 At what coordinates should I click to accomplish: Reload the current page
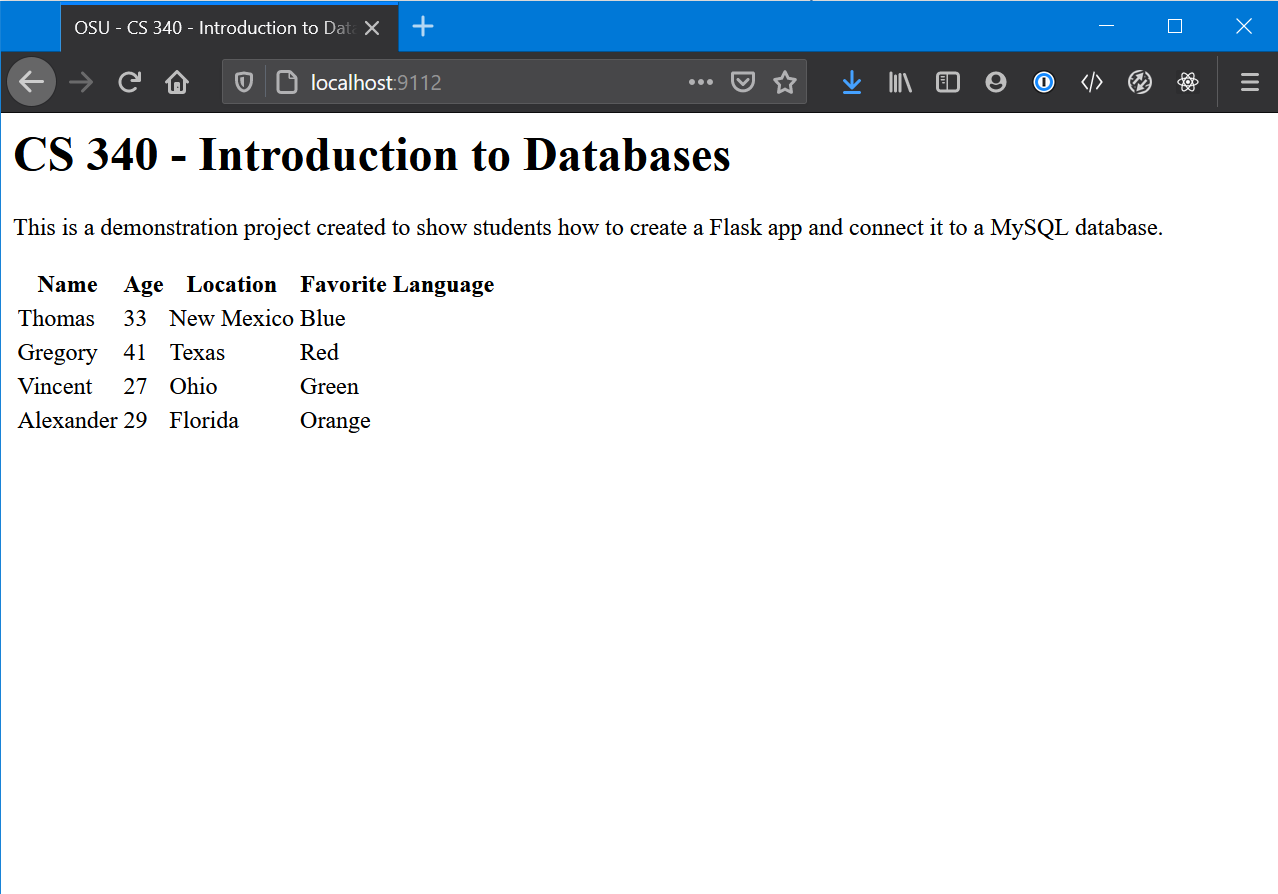129,82
